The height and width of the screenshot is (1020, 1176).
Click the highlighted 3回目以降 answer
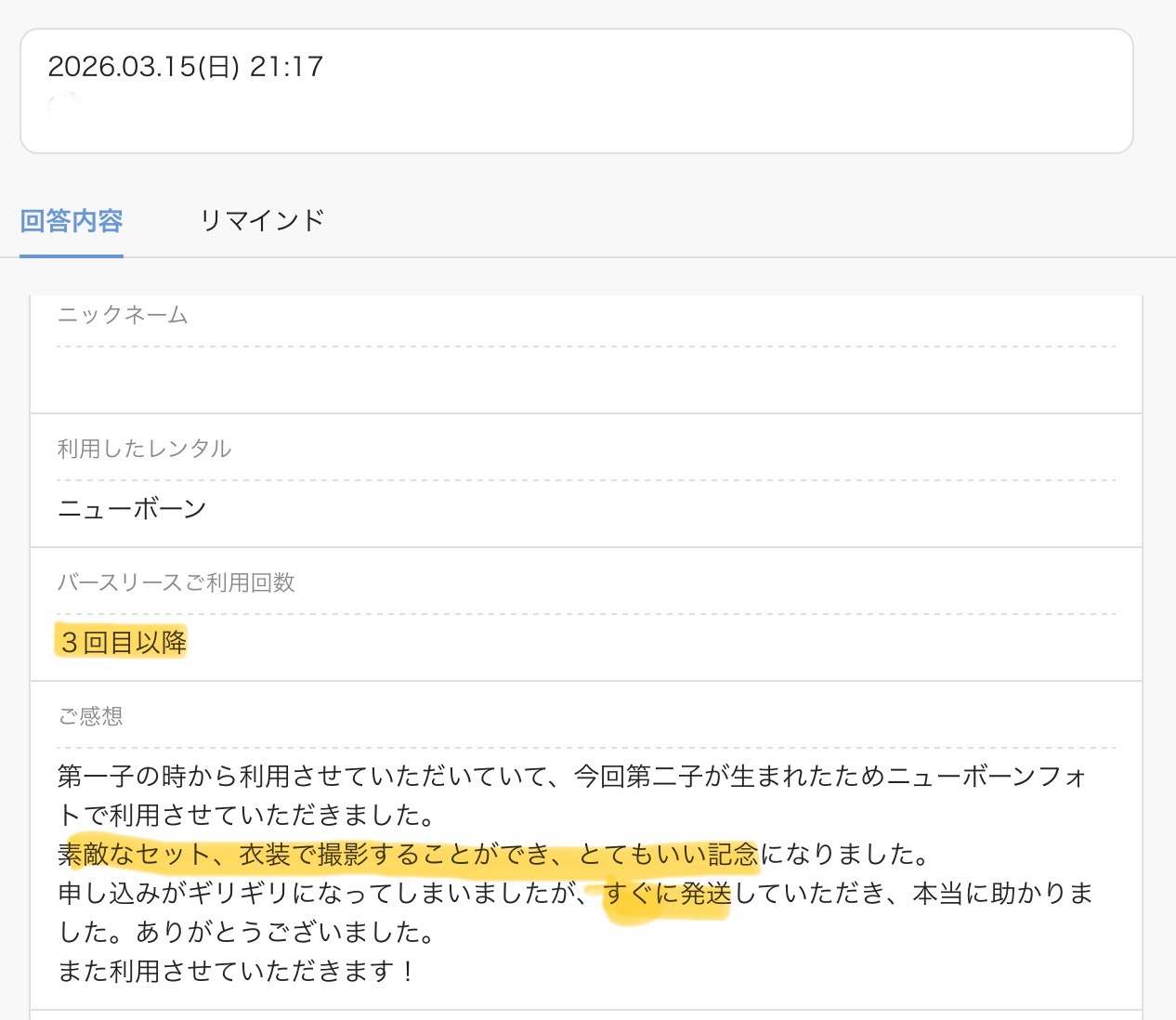(123, 642)
